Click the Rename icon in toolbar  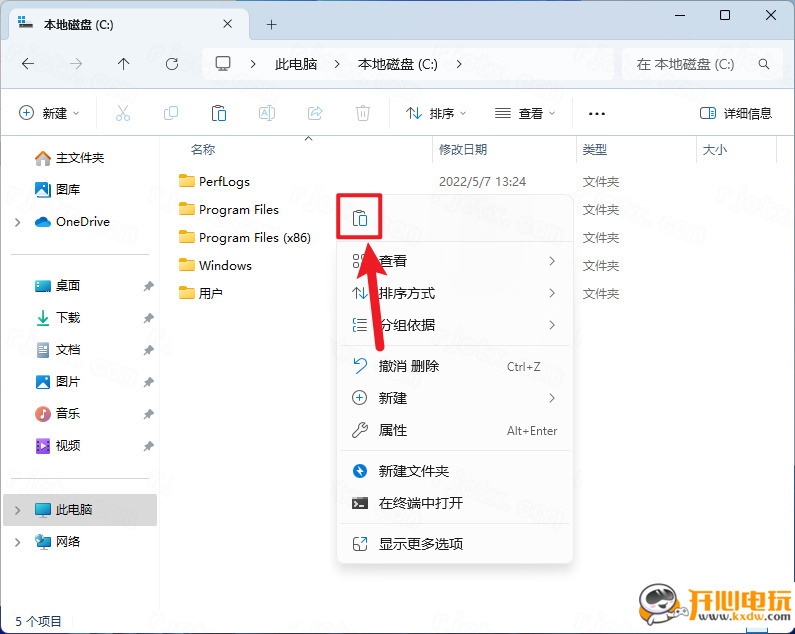coord(267,113)
